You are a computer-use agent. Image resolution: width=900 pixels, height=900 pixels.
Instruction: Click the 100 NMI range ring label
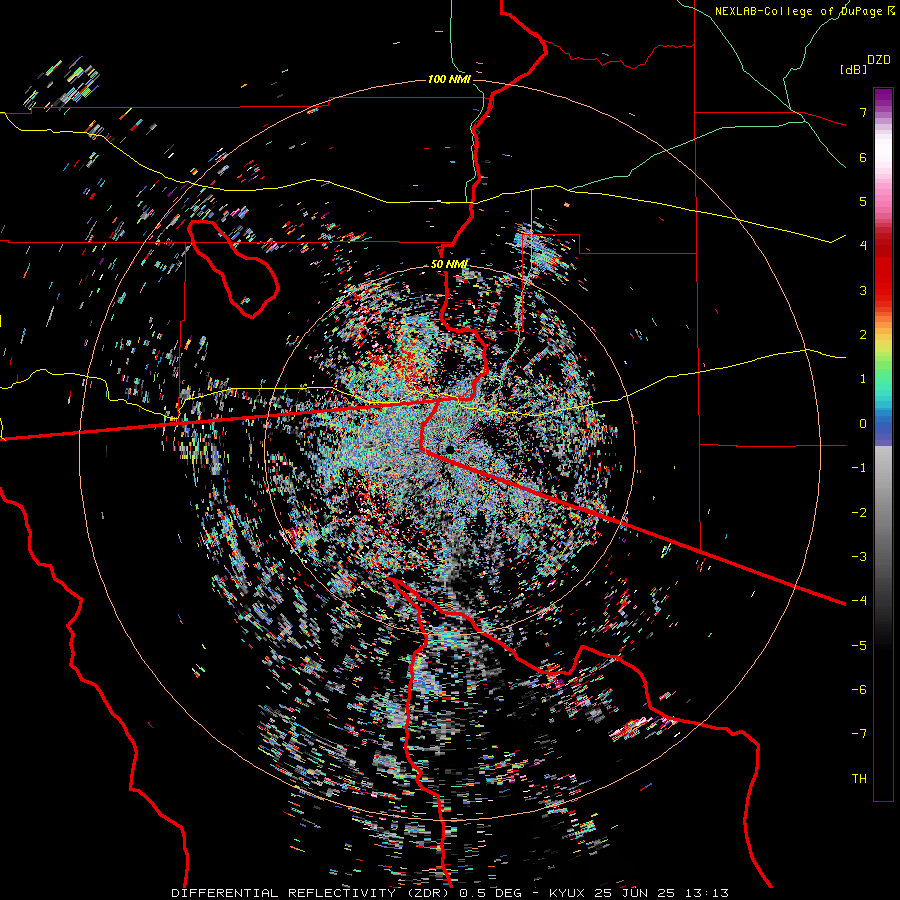tap(449, 79)
